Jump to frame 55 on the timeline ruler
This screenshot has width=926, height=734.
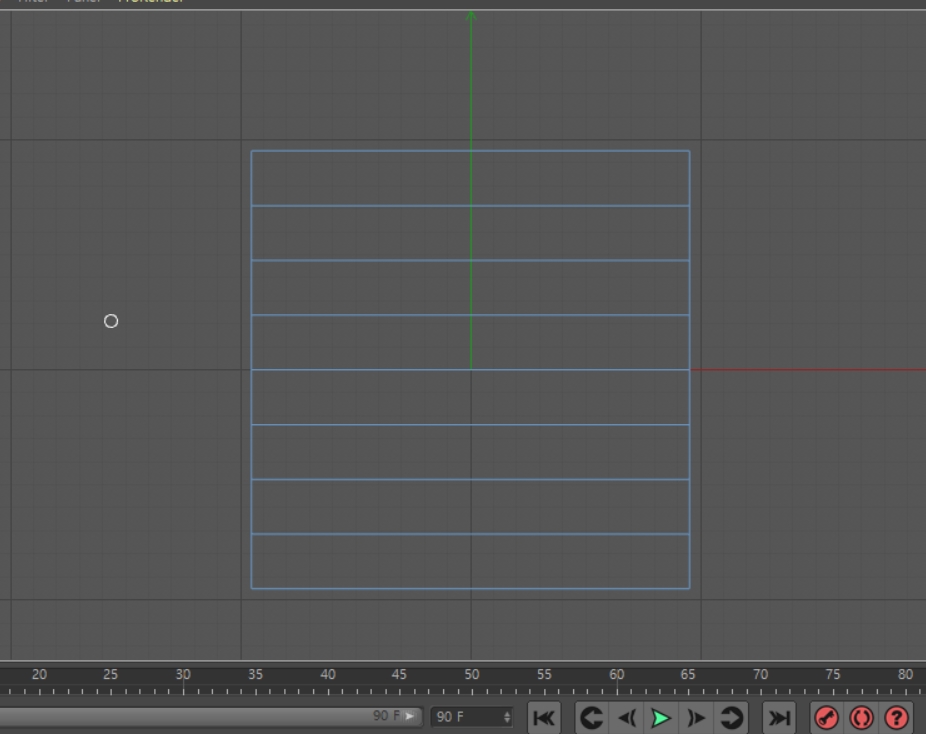pos(544,674)
